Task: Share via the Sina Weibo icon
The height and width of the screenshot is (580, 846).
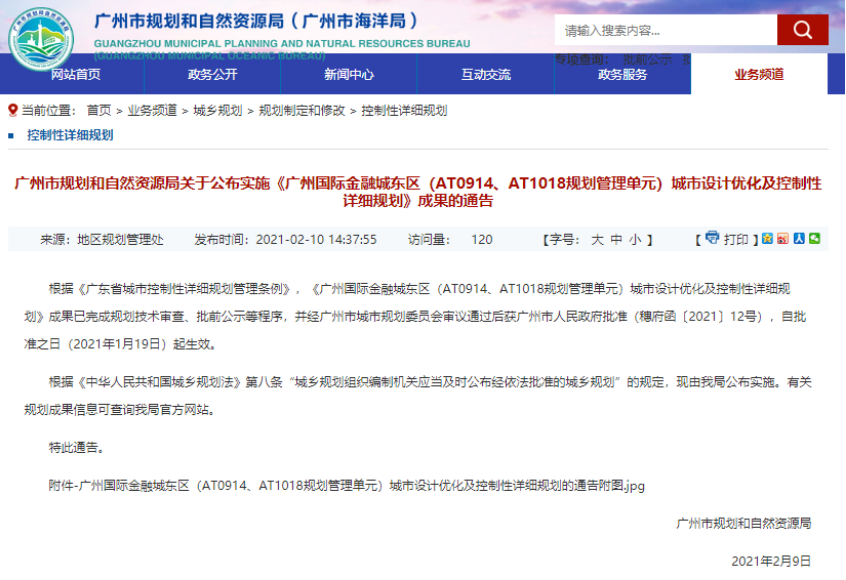Action: (x=783, y=238)
